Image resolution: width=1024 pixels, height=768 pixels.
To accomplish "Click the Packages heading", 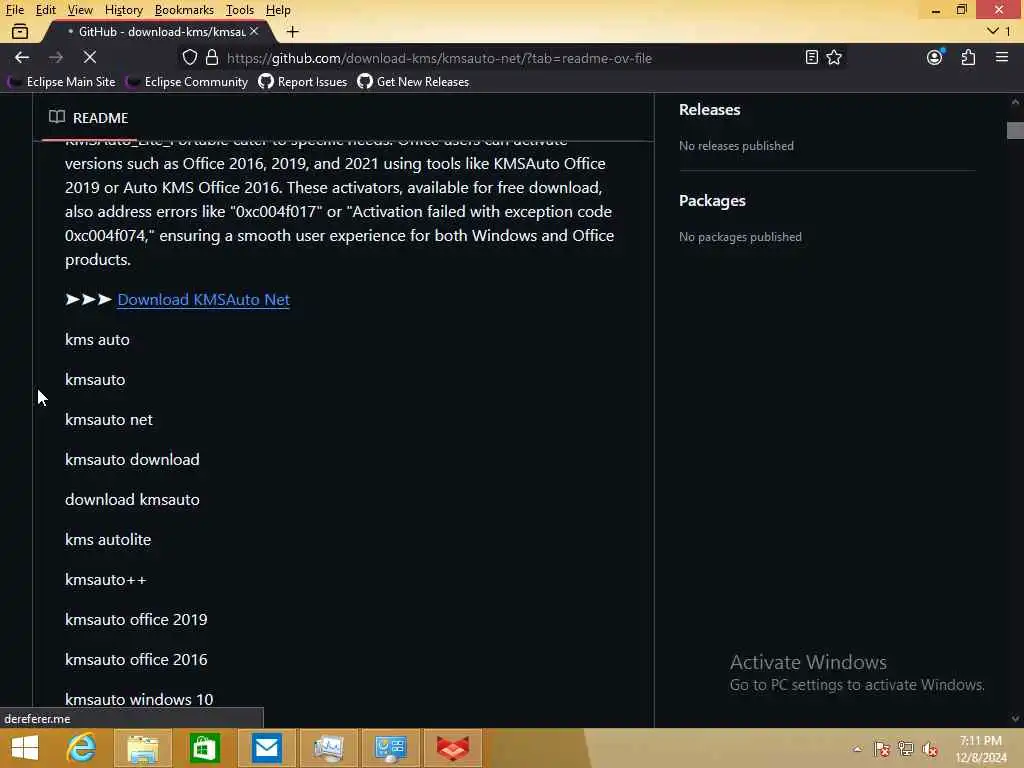I will coord(712,200).
